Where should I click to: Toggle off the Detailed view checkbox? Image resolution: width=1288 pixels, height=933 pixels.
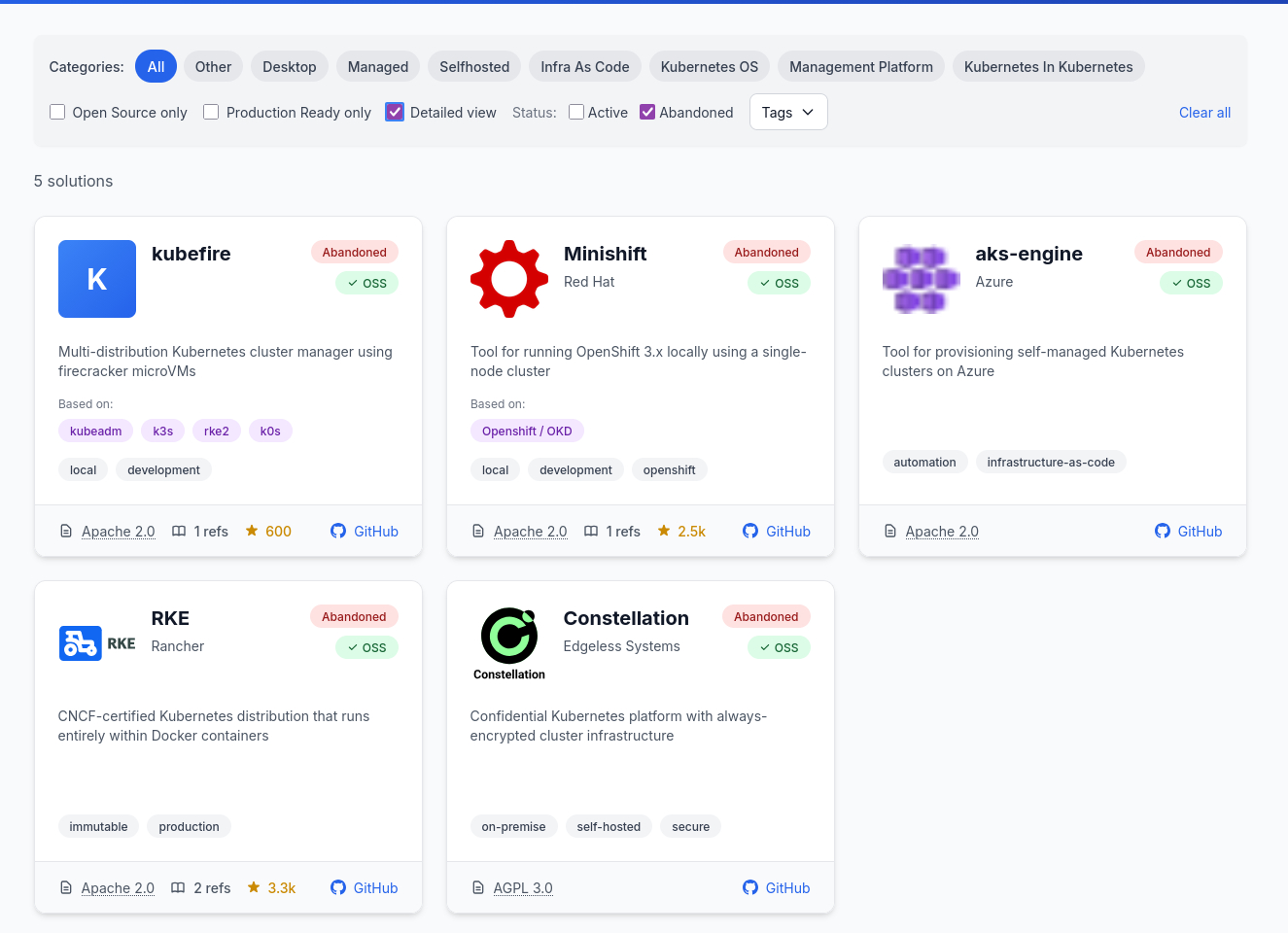click(x=395, y=113)
